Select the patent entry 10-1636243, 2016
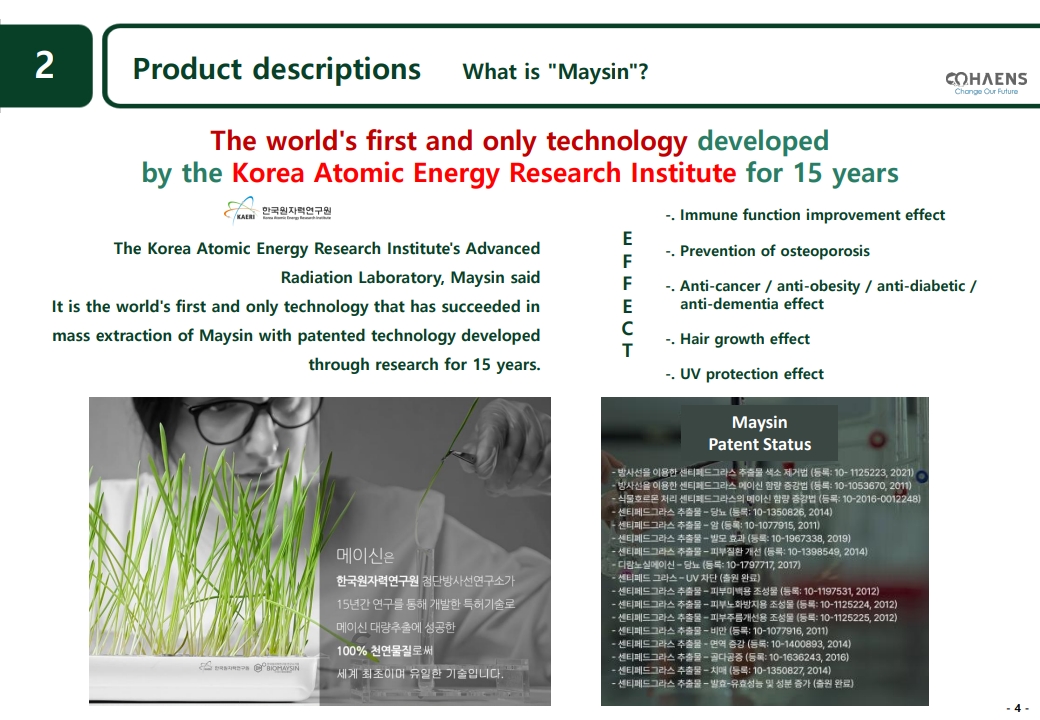Screen dimensions: 1040x720 point(730,657)
